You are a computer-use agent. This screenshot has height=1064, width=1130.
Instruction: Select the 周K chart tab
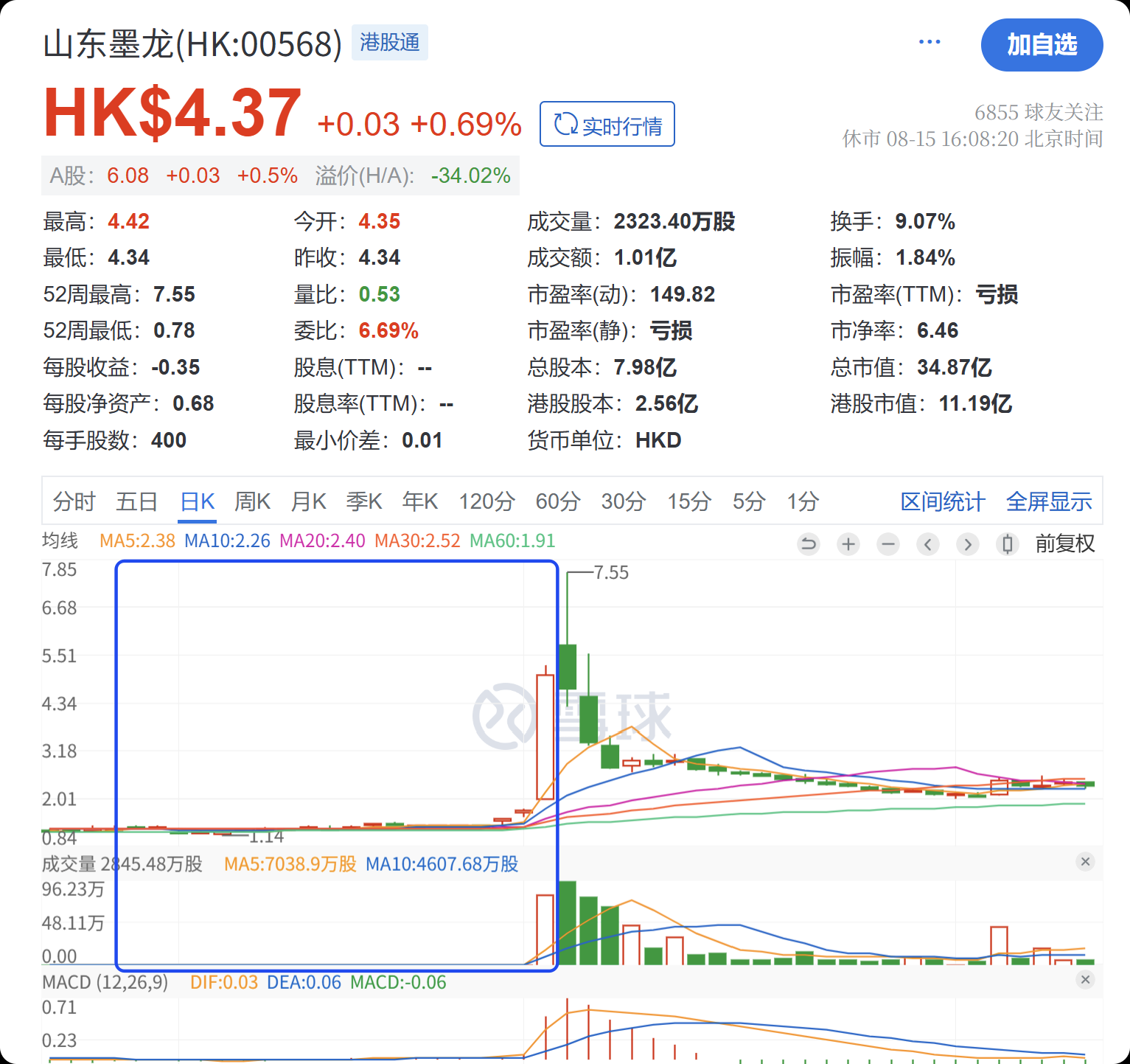[x=253, y=502]
